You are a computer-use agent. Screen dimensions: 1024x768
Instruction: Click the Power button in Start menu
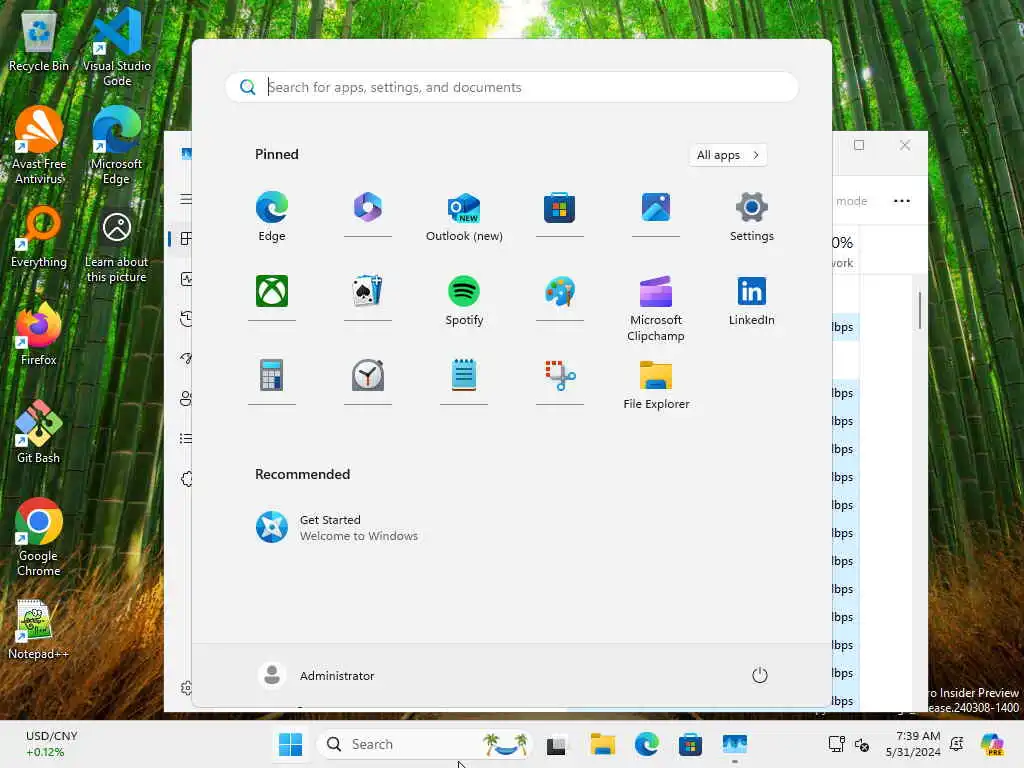[x=760, y=675]
